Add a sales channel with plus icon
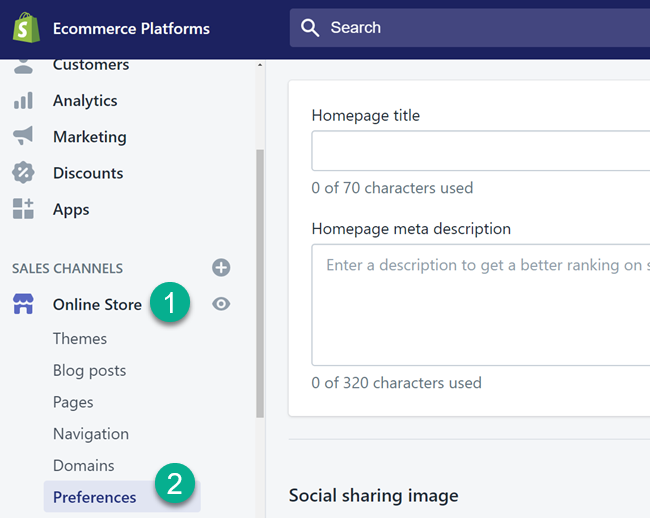The height and width of the screenshot is (518, 650). [x=221, y=268]
